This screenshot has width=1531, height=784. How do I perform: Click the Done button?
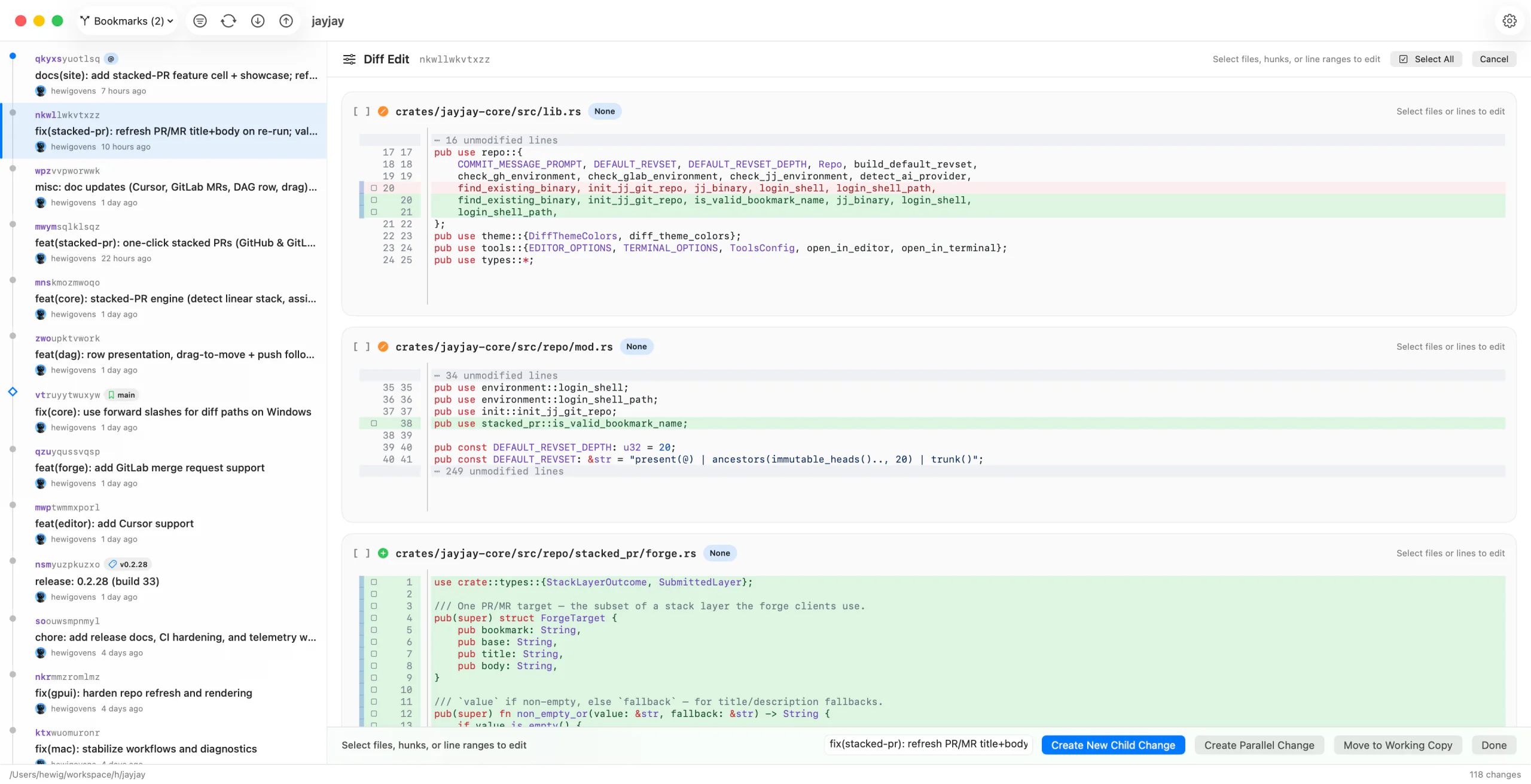tap(1493, 745)
